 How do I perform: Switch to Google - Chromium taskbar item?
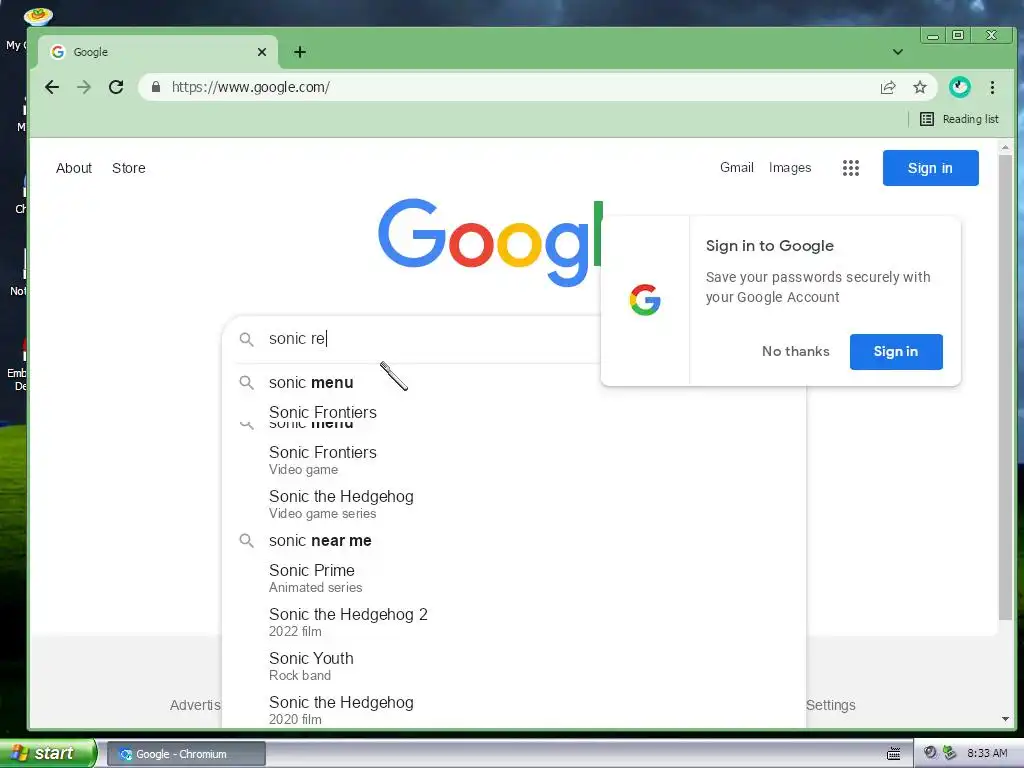click(185, 754)
